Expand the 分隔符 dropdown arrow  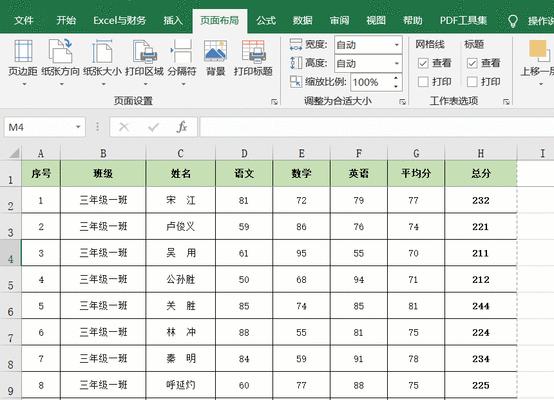point(183,84)
